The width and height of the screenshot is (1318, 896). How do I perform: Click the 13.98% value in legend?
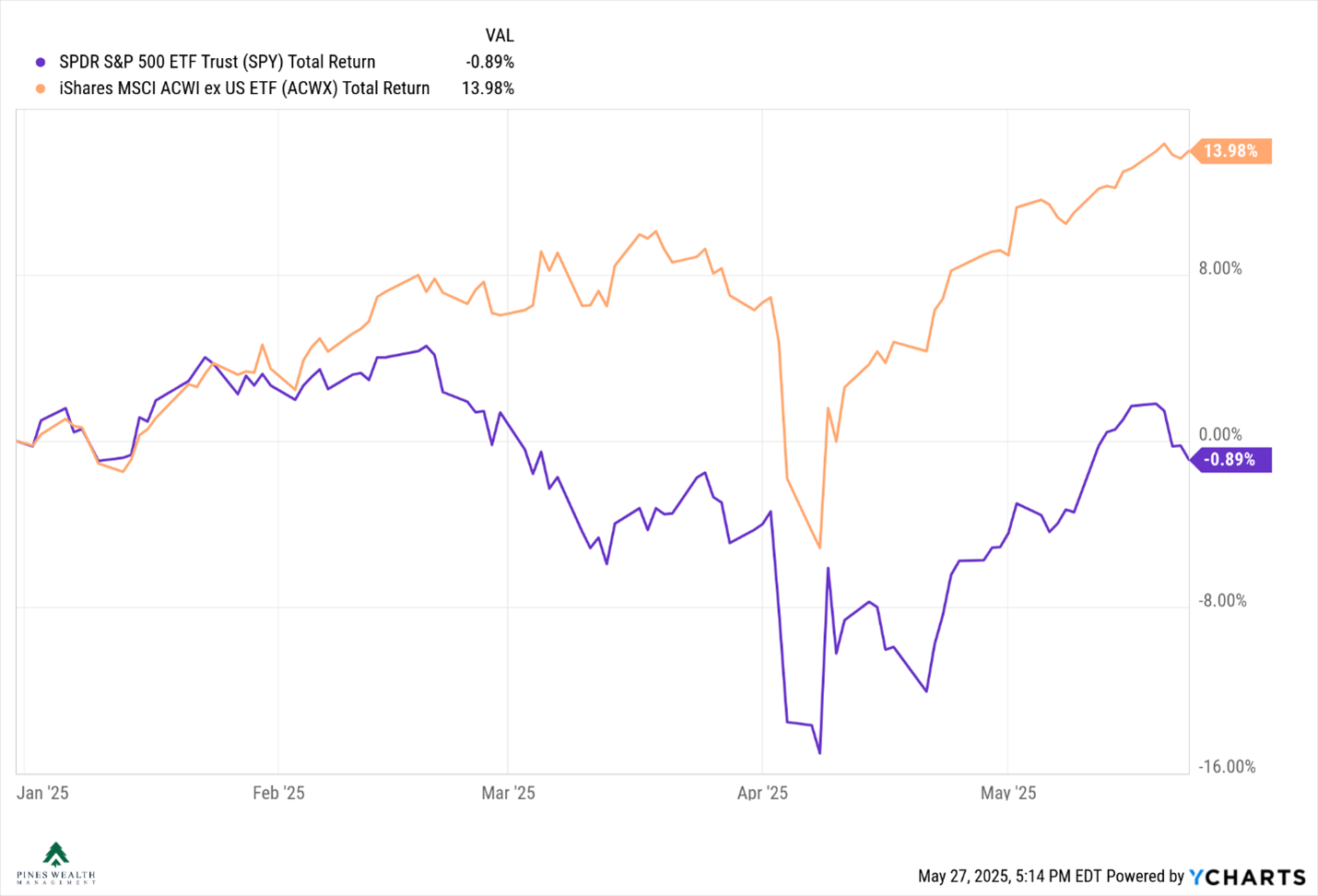[x=488, y=88]
